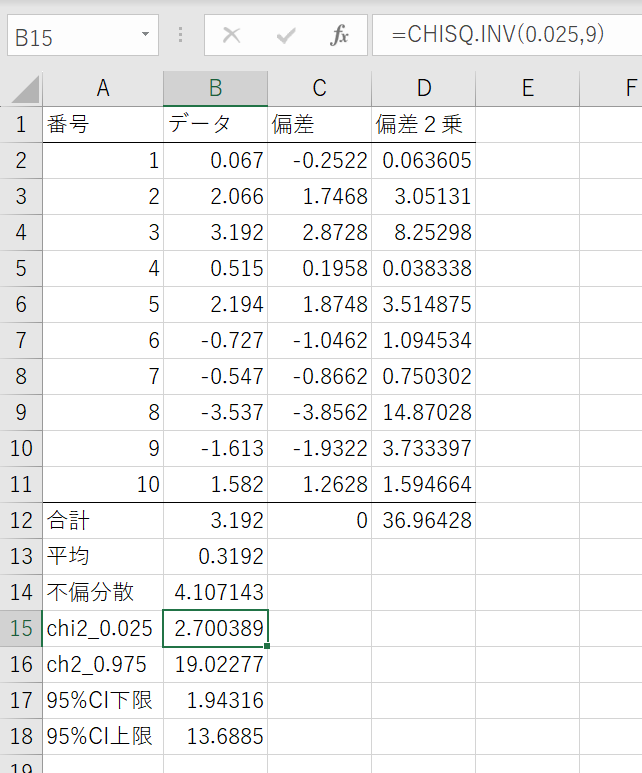Image resolution: width=642 pixels, height=773 pixels.
Task: Select cell with data value 1.582
Action: click(215, 485)
